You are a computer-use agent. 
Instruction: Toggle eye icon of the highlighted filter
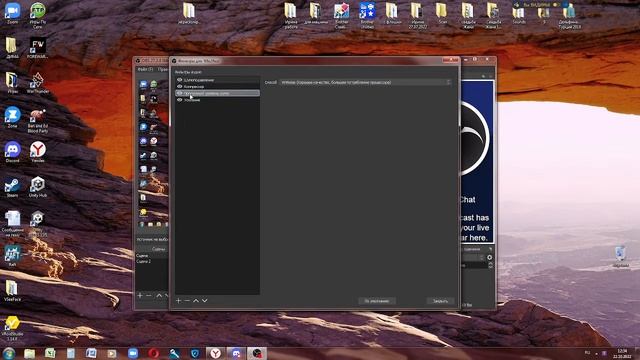pyautogui.click(x=180, y=93)
